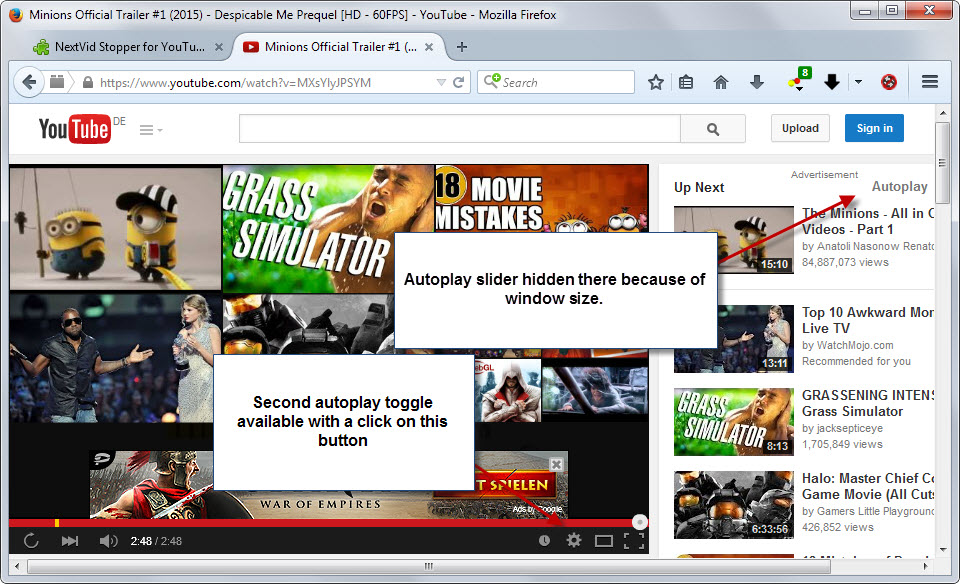Open Top 10 Awkward Moments video link
Viewport: 960px width, 584px height.
click(868, 320)
